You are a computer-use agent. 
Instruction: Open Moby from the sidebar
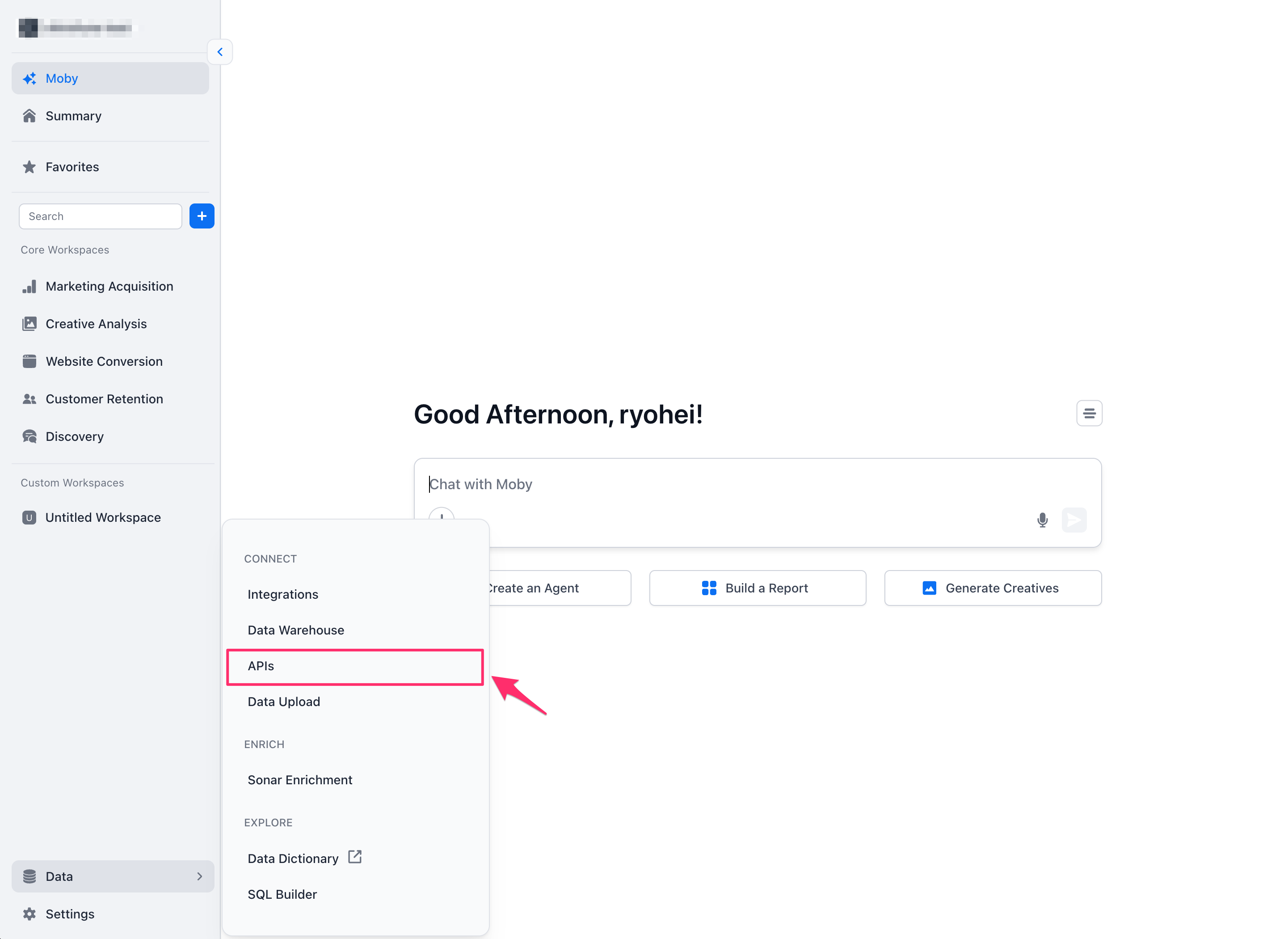coord(110,78)
